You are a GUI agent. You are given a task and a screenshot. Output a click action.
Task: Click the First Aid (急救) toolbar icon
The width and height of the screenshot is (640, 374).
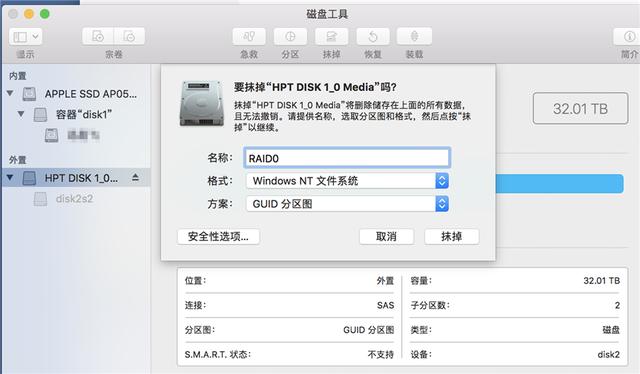tap(249, 37)
